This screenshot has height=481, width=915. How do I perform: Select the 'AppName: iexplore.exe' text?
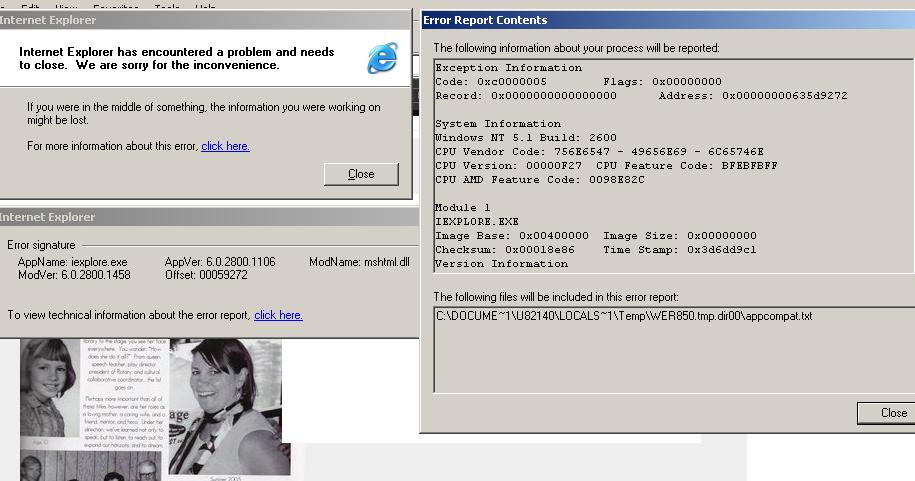72,262
